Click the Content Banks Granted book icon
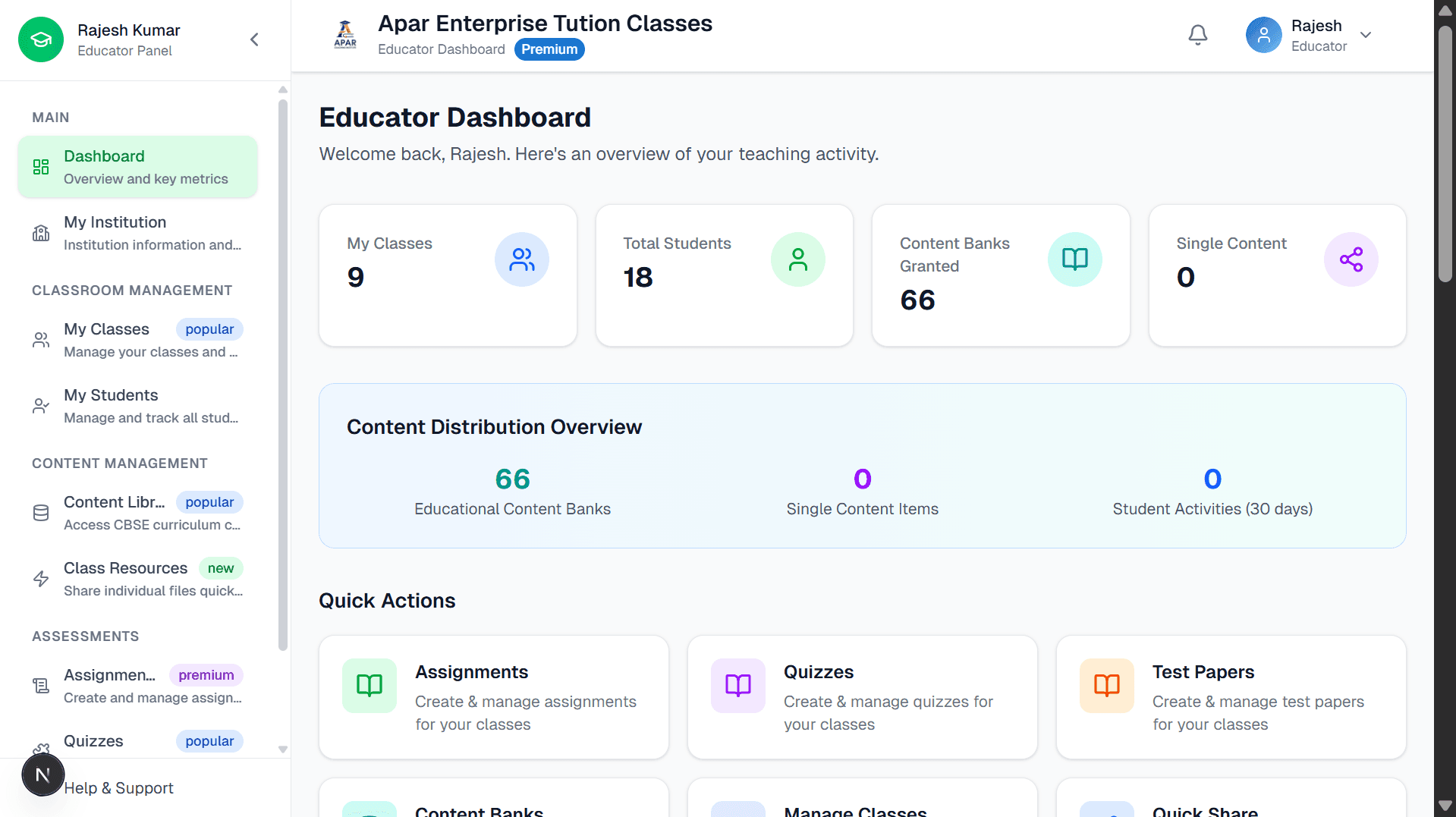The width and height of the screenshot is (1456, 817). tap(1075, 259)
